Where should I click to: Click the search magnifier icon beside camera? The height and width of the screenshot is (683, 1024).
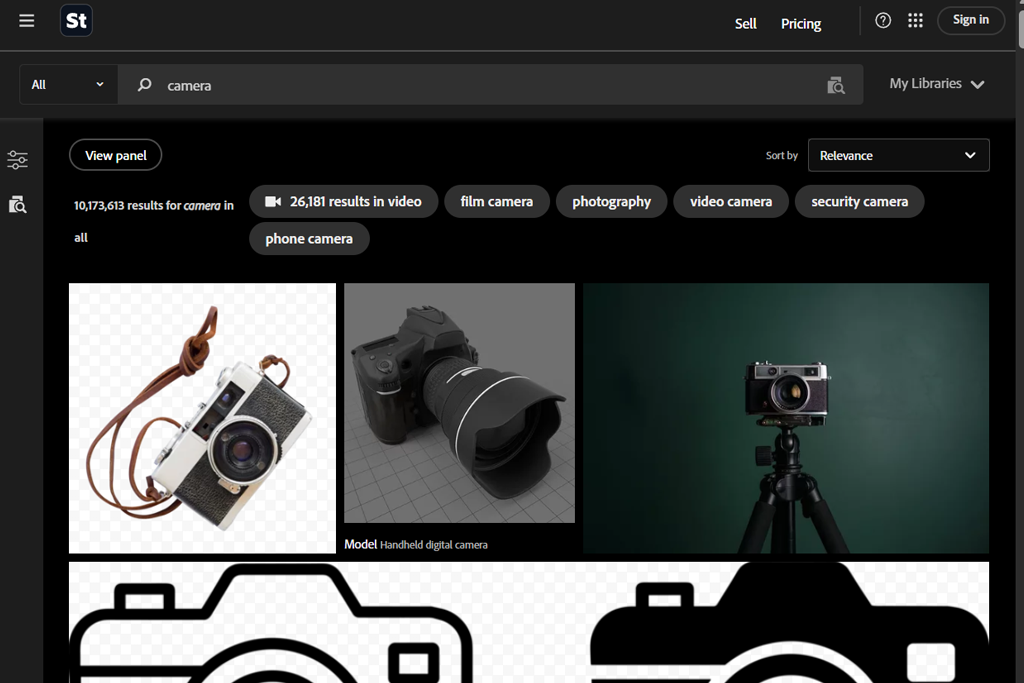[x=144, y=85]
